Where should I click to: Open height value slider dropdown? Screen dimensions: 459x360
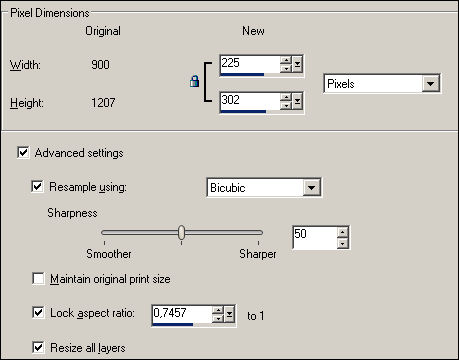pyautogui.click(x=297, y=101)
